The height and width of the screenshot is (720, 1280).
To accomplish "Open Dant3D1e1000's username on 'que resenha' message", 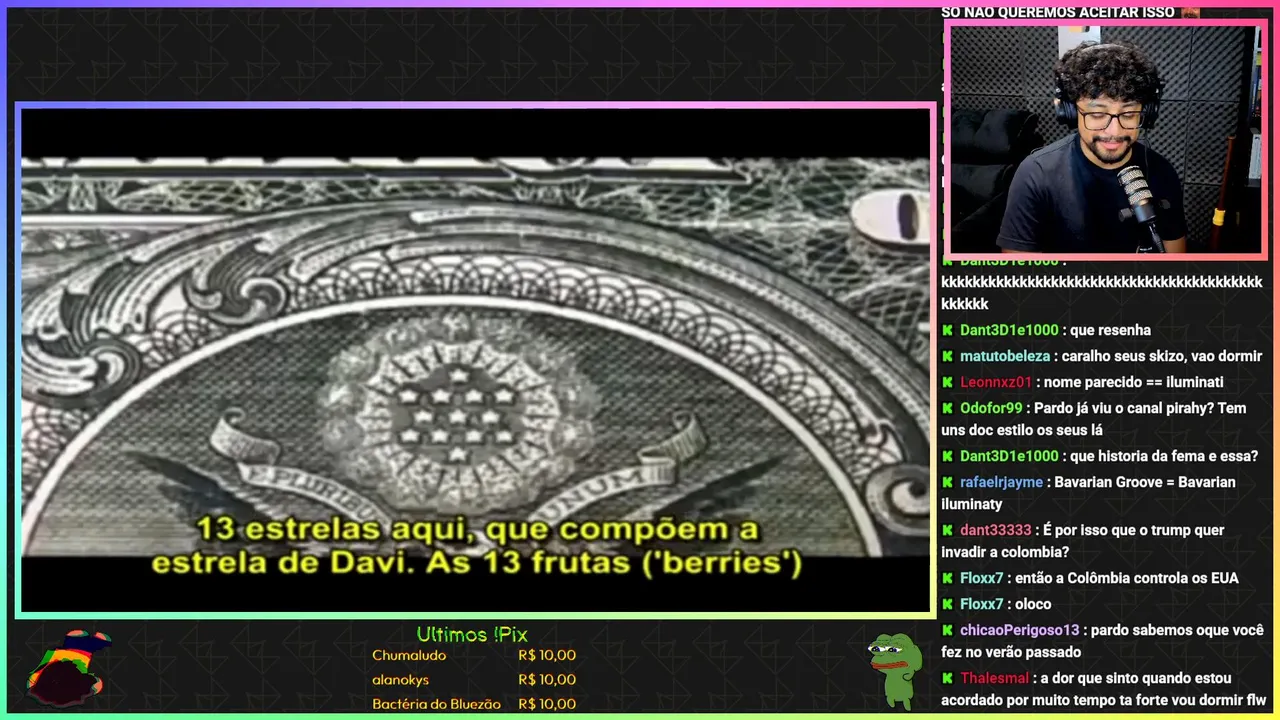I will pos(1009,330).
